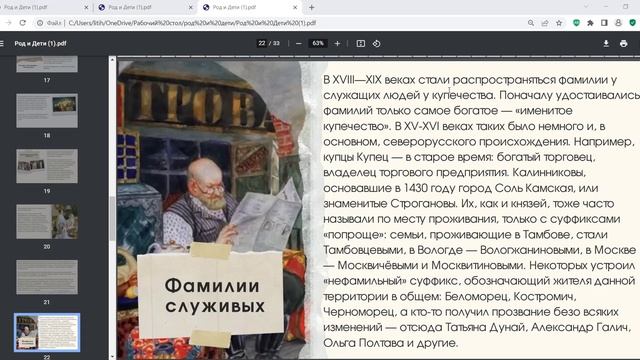Toggle the browser side panel icon
The width and height of the screenshot is (640, 360).
click(604, 23)
